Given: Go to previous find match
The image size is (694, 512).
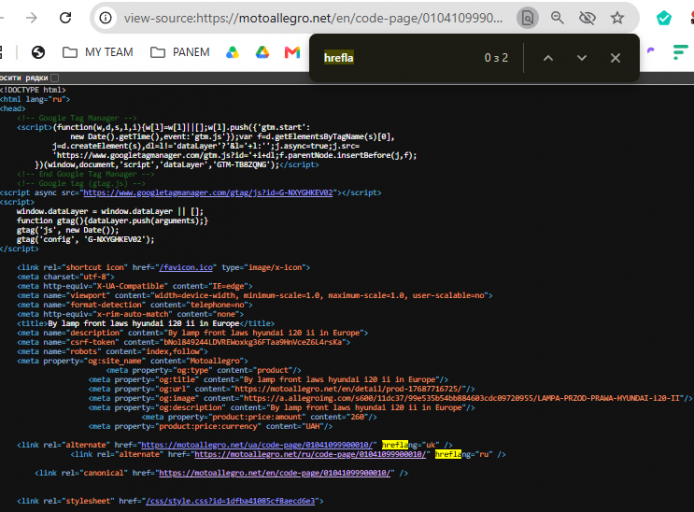Looking at the screenshot, I should pyautogui.click(x=548, y=58).
